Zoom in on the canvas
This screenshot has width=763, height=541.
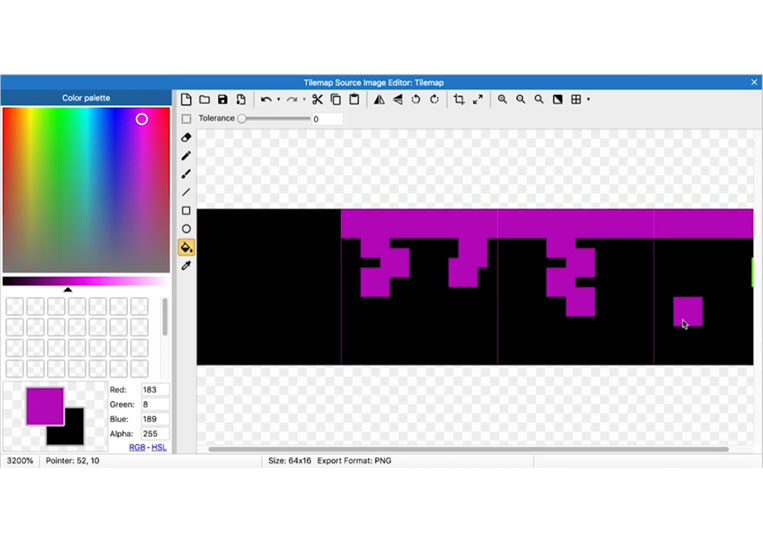point(502,100)
